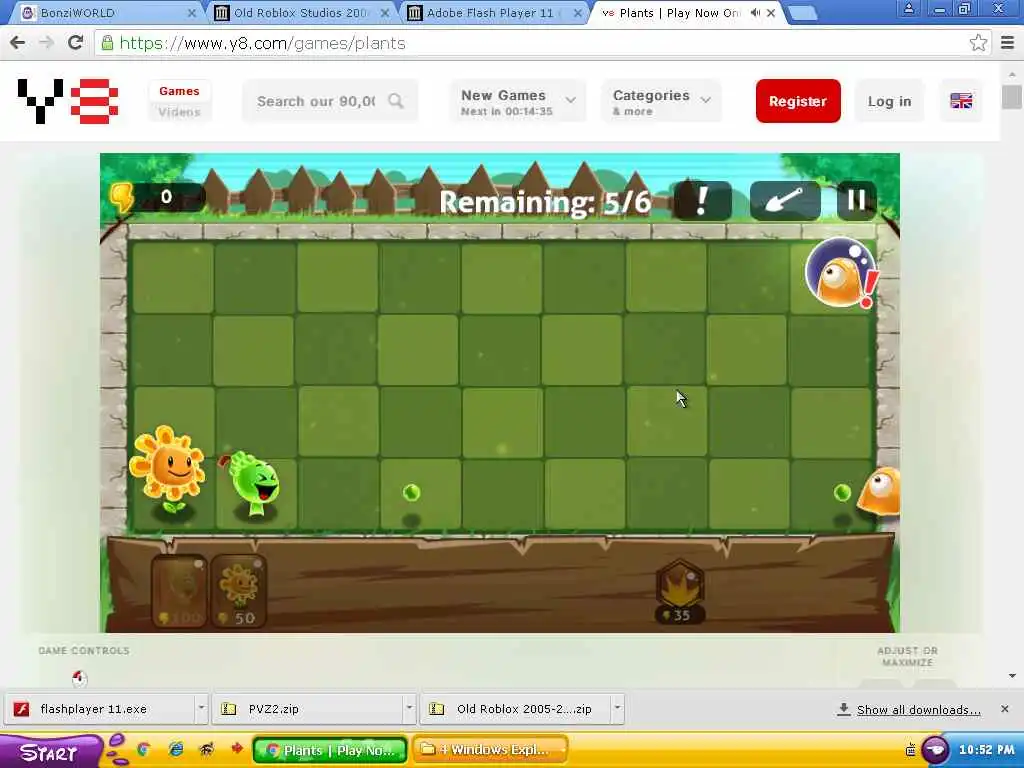This screenshot has height=768, width=1024.
Task: Open the Start menu
Action: click(50, 752)
